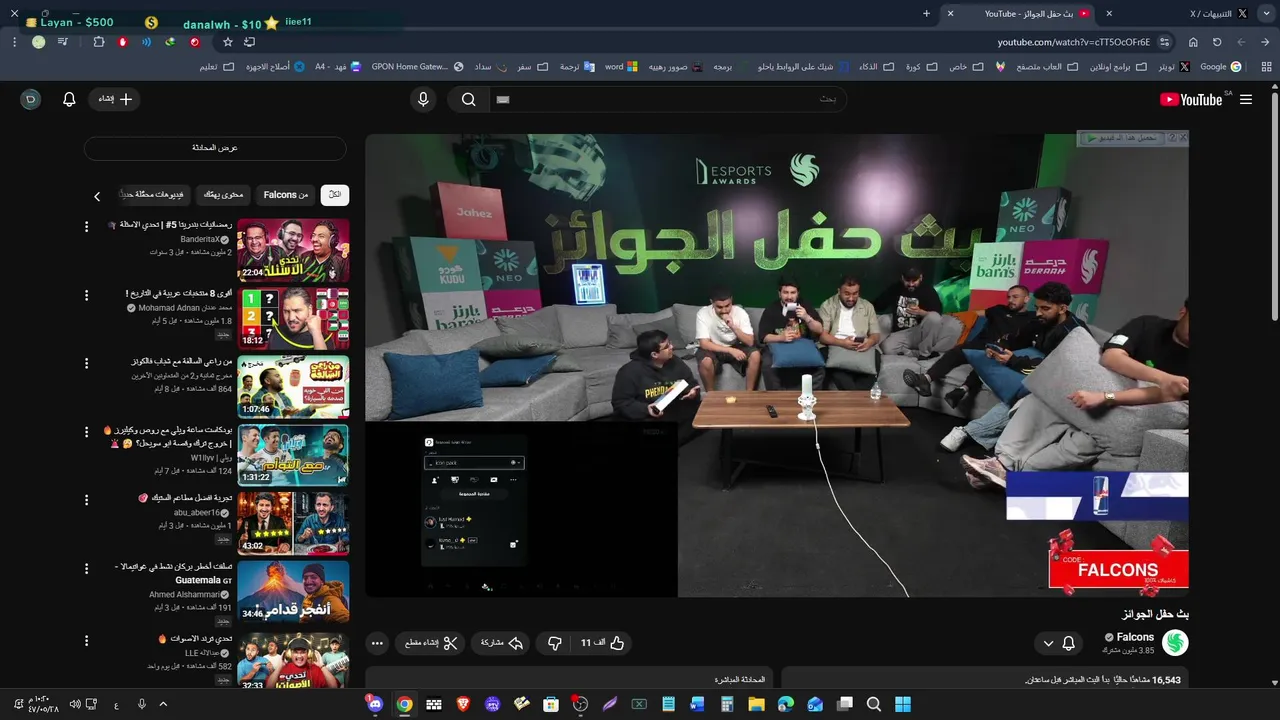The height and width of the screenshot is (720, 1280).
Task: Open site information icon in address bar
Action: click(x=1166, y=42)
